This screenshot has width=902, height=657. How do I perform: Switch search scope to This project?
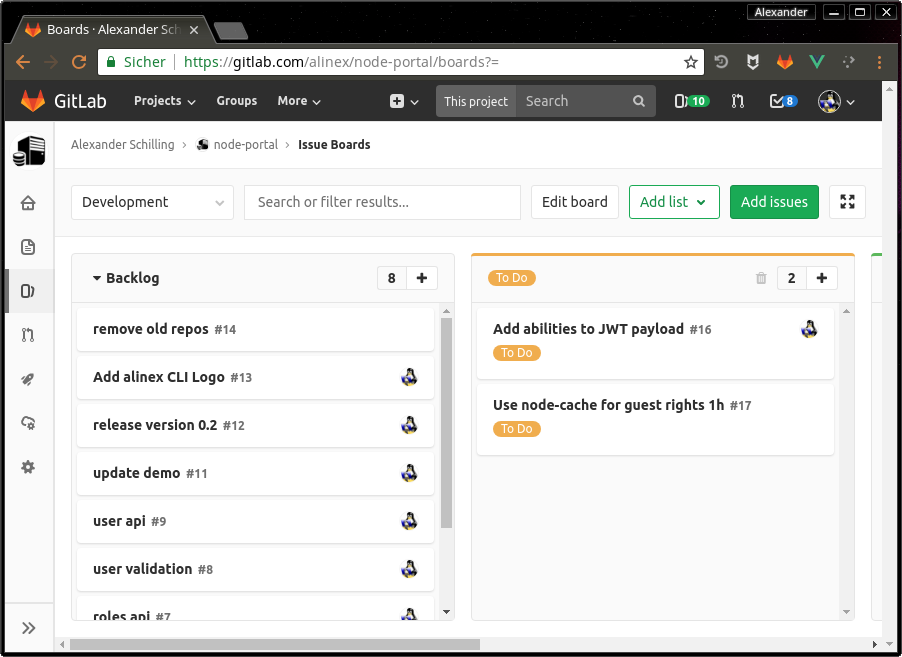476,101
